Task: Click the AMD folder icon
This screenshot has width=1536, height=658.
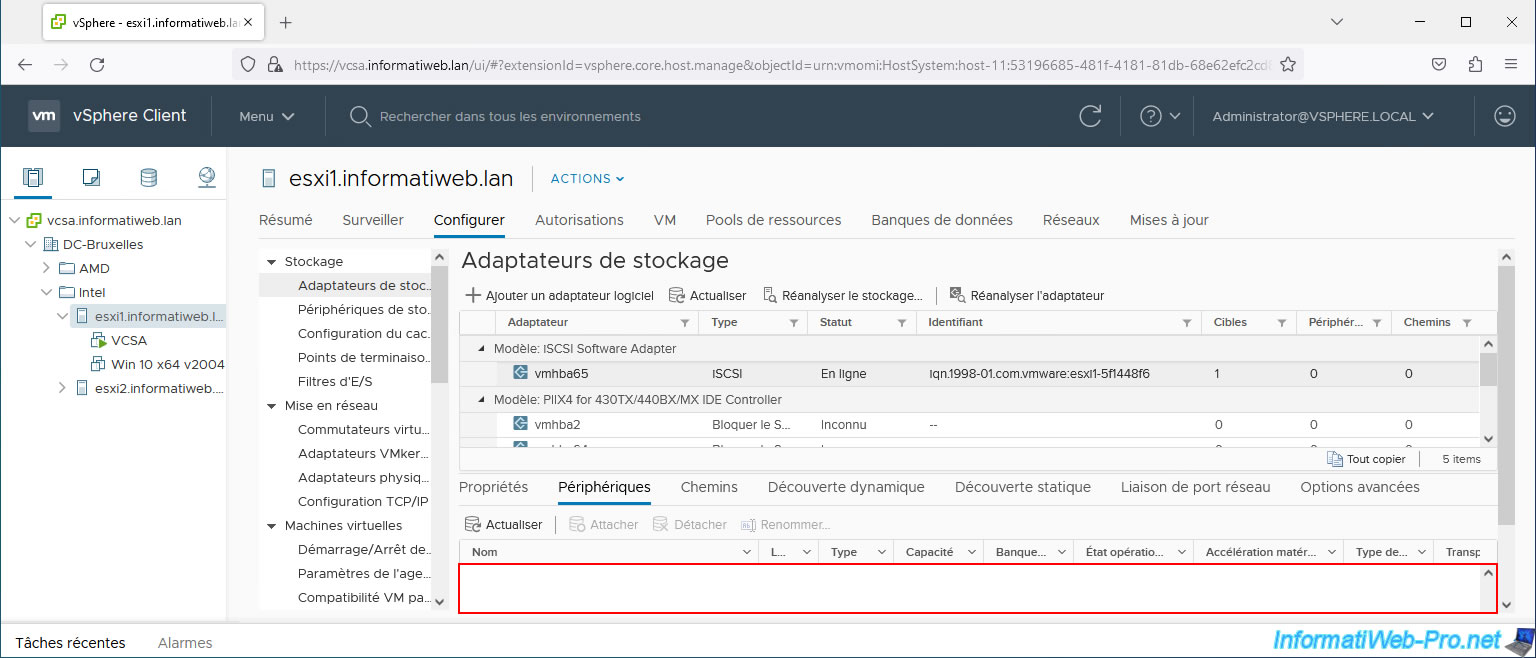Action: click(x=67, y=268)
